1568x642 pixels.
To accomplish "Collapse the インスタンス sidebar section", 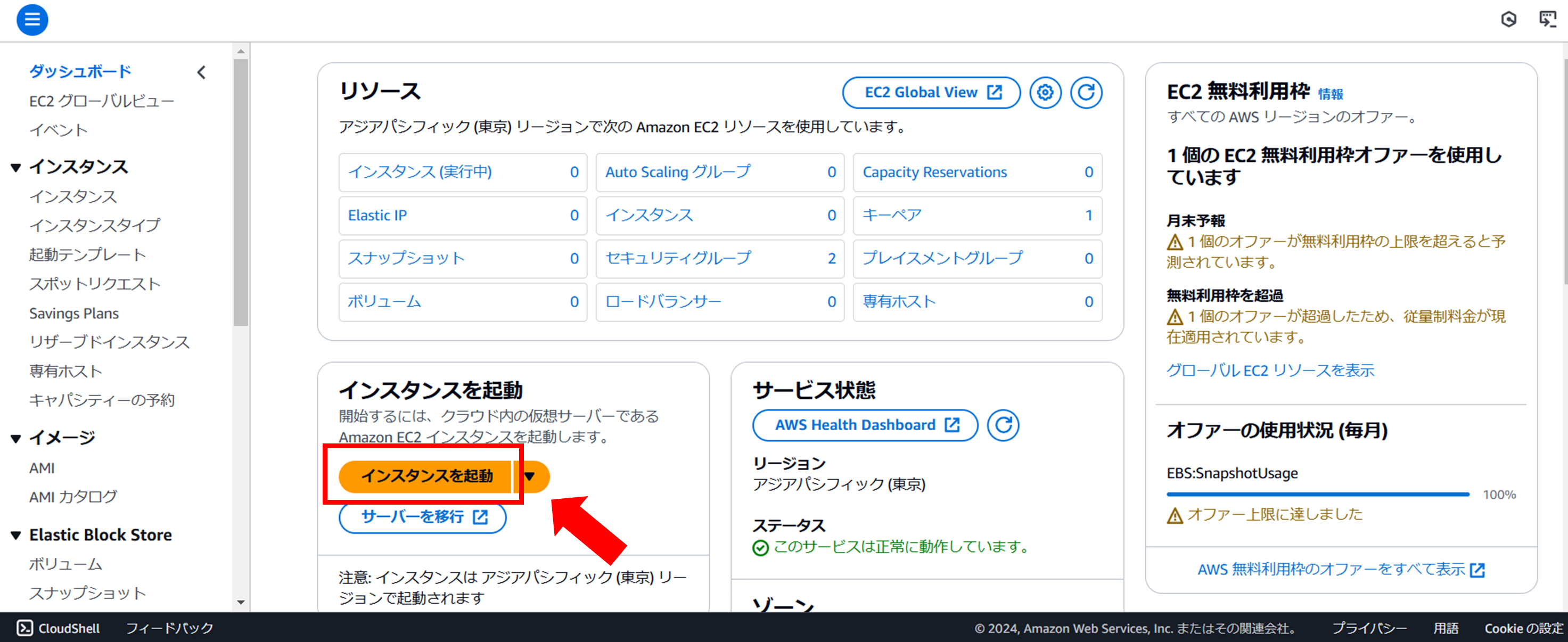I will (x=16, y=167).
